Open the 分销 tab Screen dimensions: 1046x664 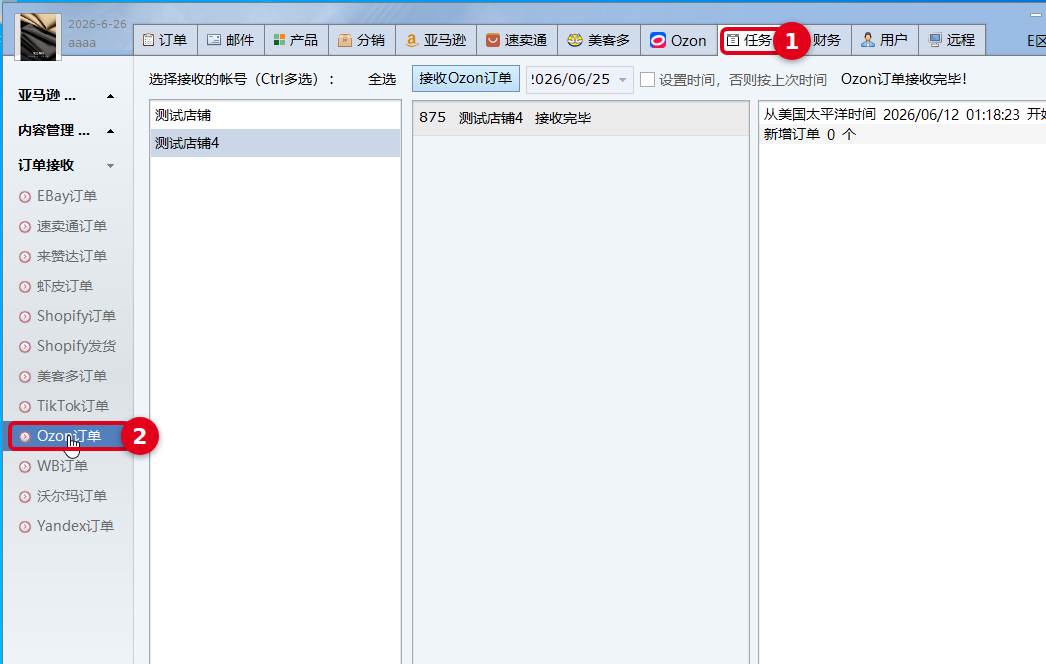362,40
